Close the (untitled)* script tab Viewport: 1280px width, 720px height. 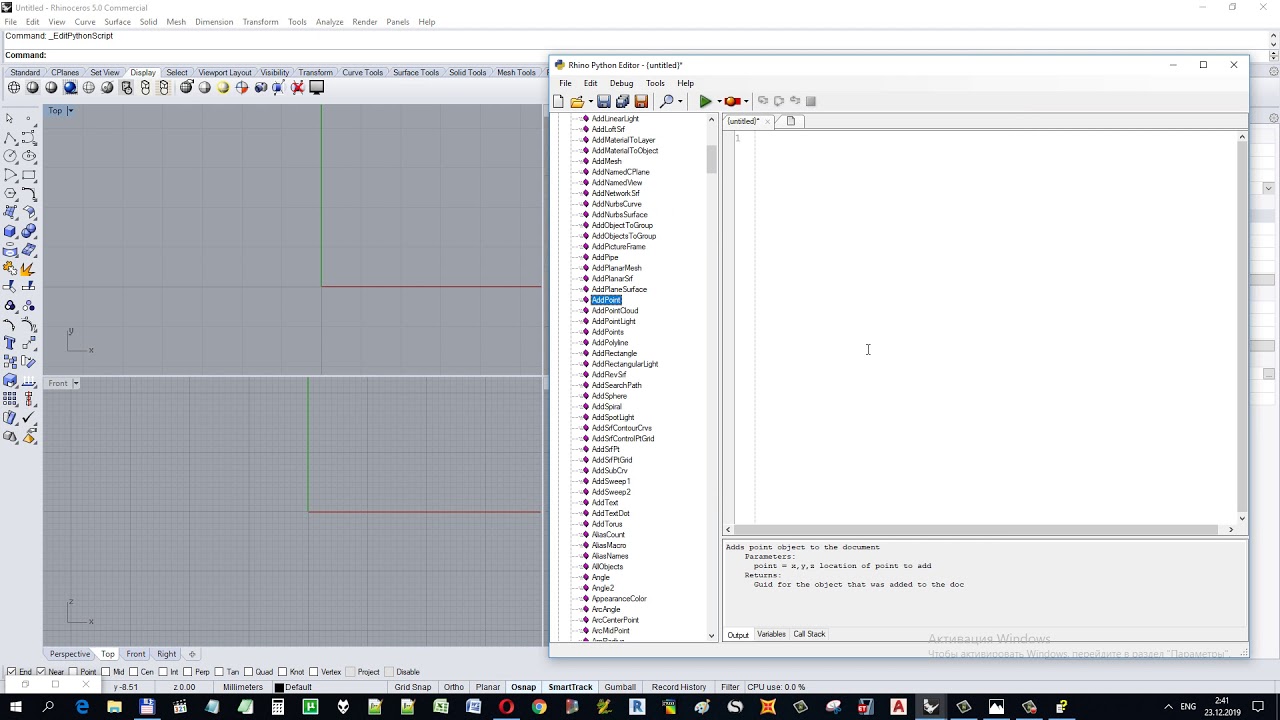click(768, 121)
